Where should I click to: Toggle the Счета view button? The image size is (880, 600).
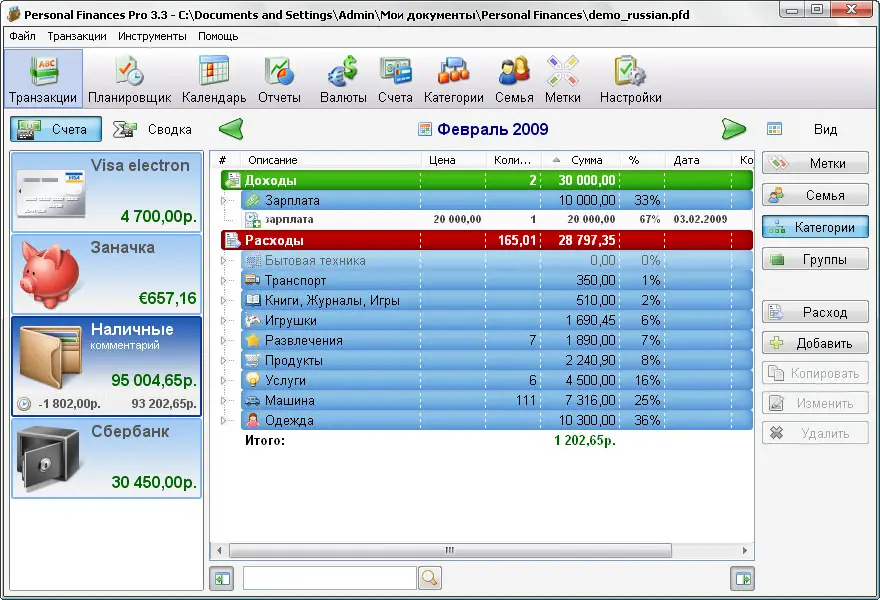56,129
